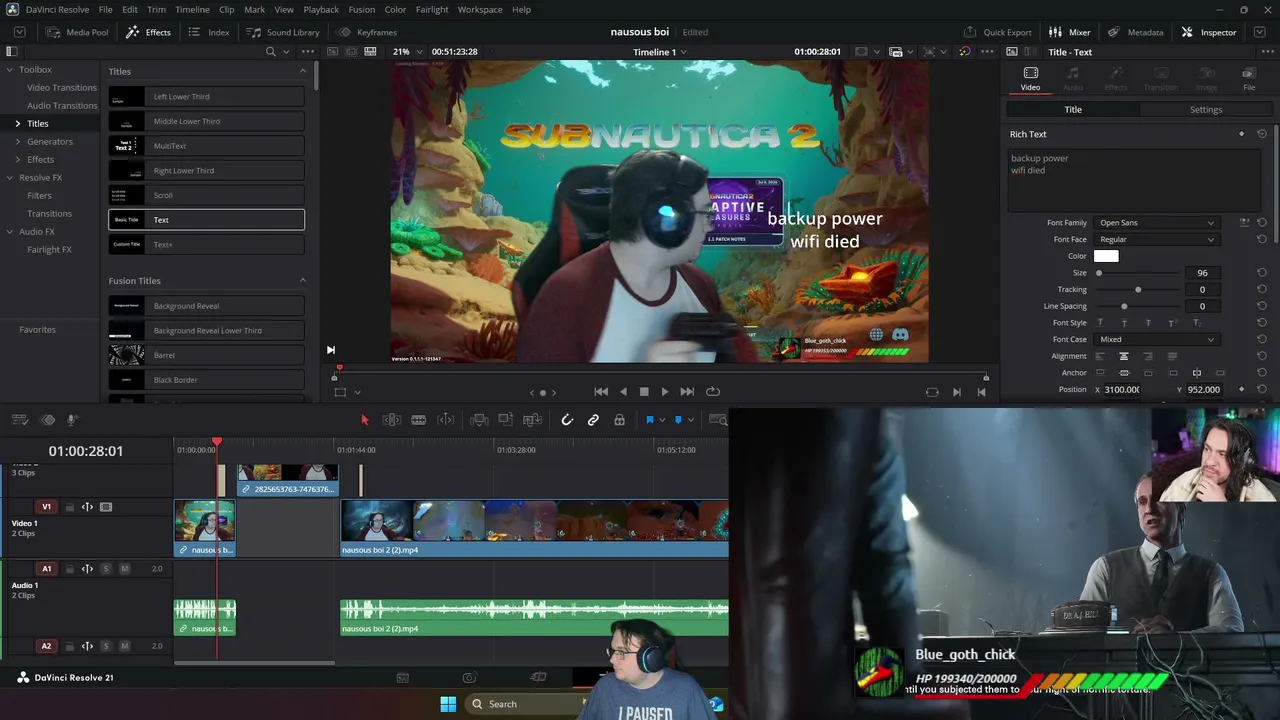
Task: Toggle the Position Lock padlock icon
Action: (619, 420)
